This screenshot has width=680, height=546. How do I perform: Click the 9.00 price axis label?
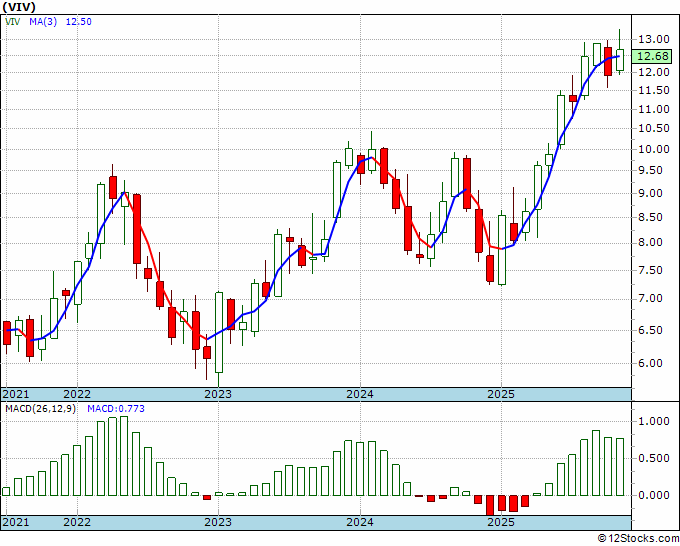(x=651, y=193)
